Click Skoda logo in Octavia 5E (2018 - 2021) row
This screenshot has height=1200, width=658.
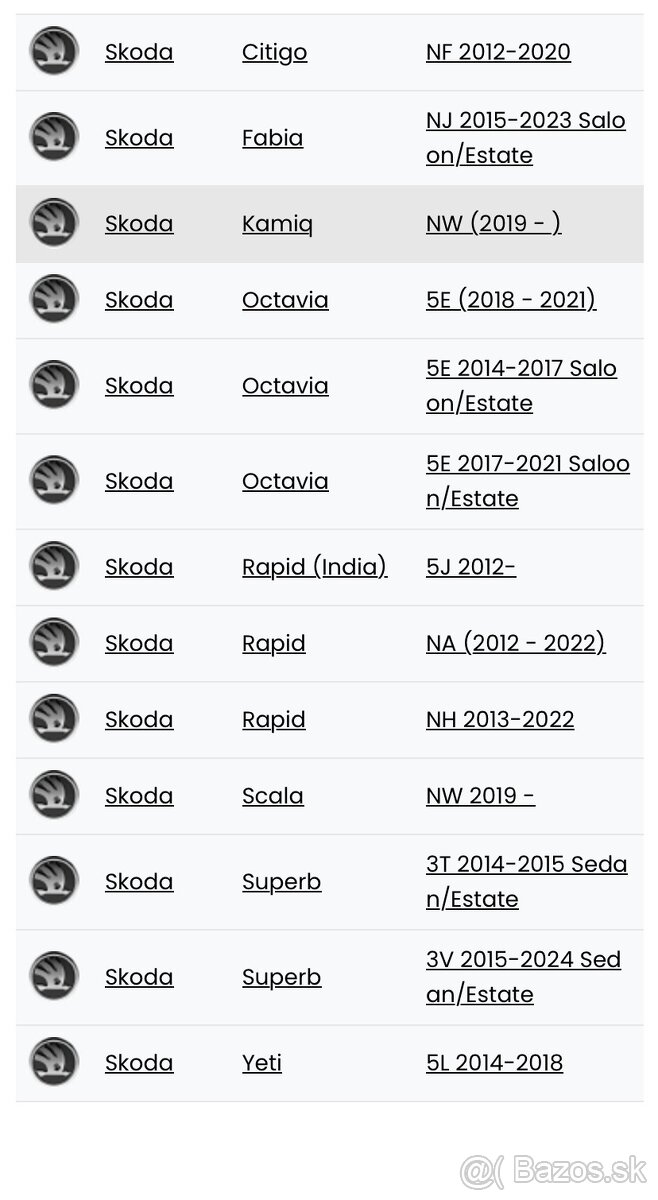[54, 300]
